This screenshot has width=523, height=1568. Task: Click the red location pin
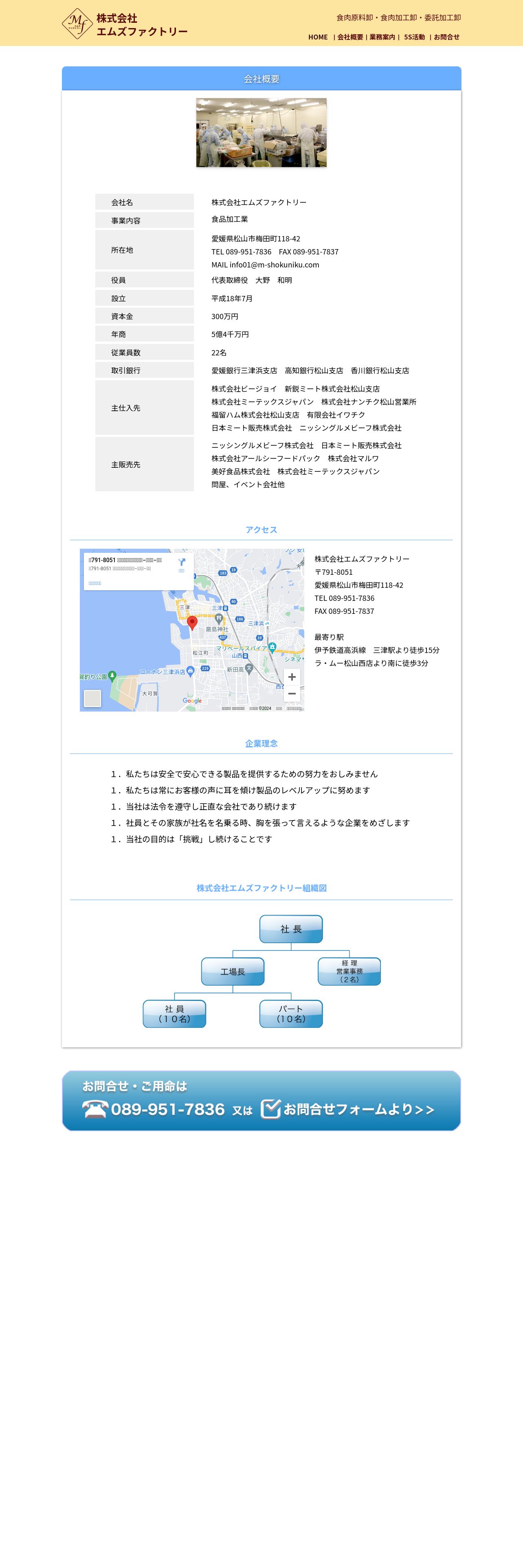(192, 623)
